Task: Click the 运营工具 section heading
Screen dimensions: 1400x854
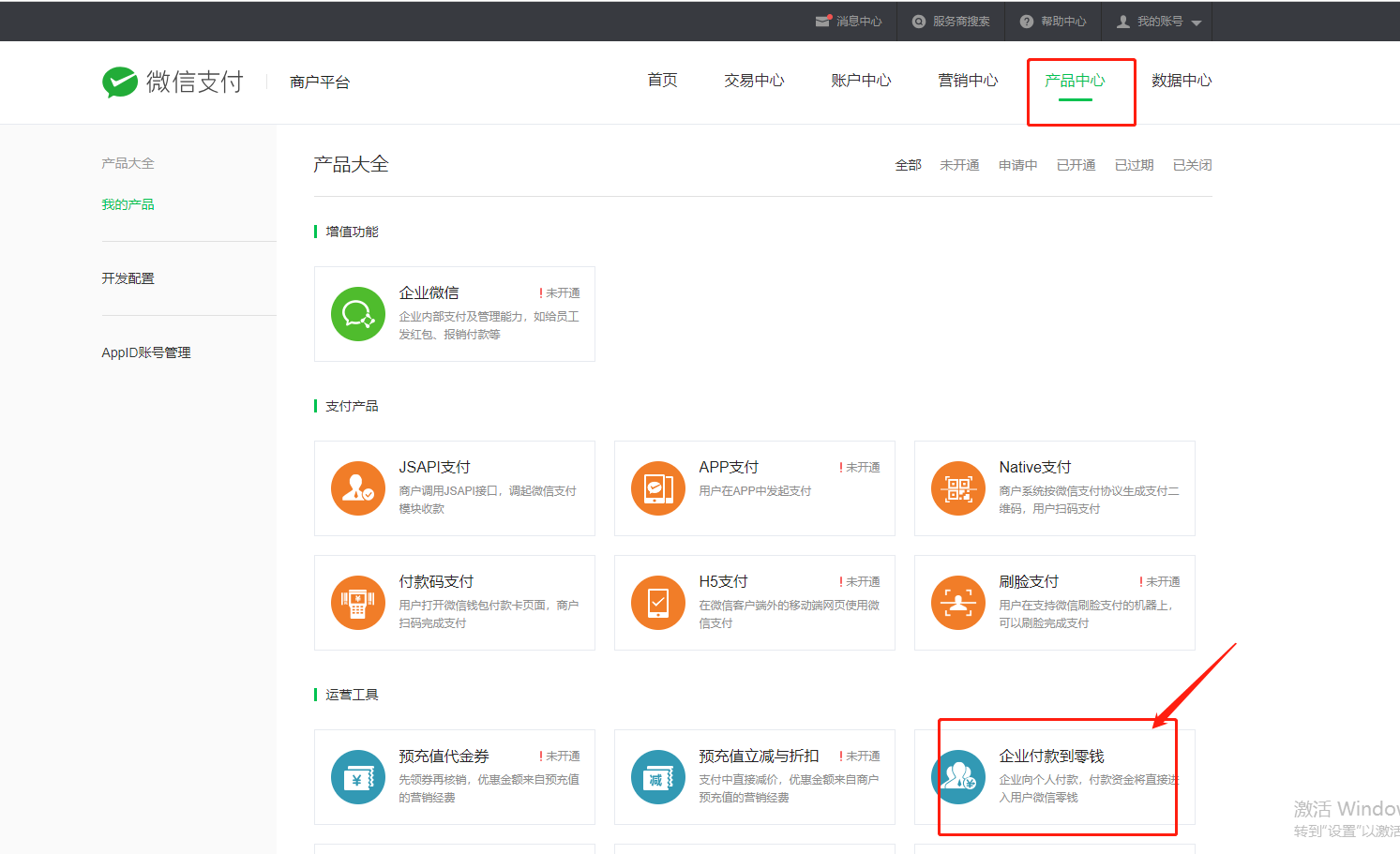Action: (x=352, y=695)
